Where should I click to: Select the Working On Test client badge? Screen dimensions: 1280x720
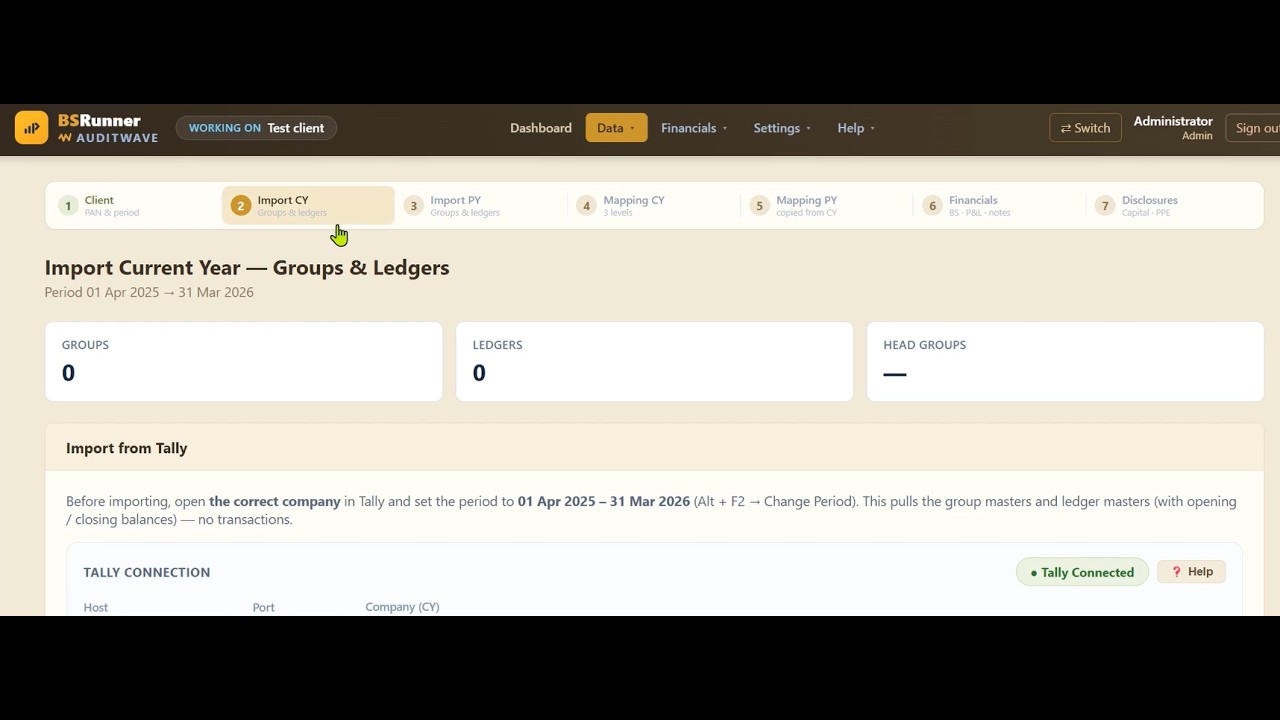coord(256,128)
